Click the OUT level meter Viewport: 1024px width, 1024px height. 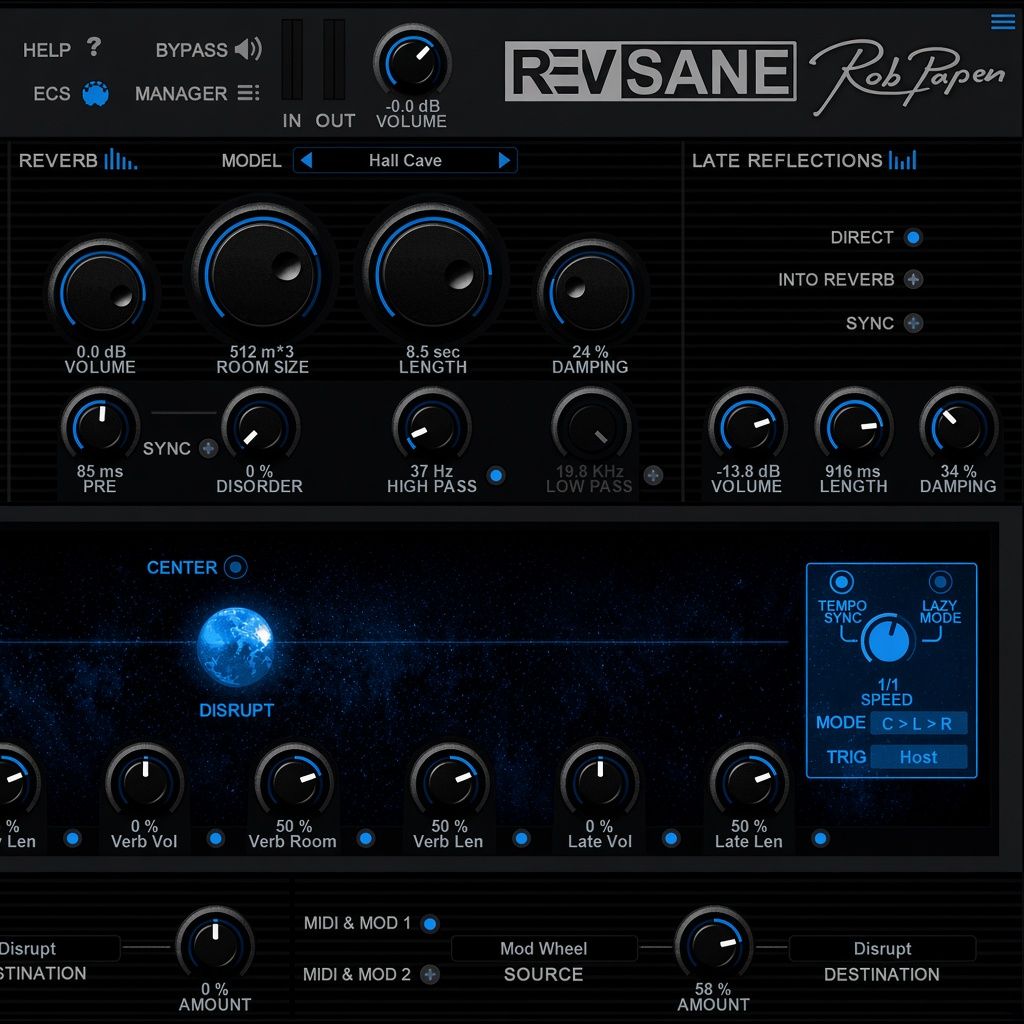pyautogui.click(x=334, y=59)
